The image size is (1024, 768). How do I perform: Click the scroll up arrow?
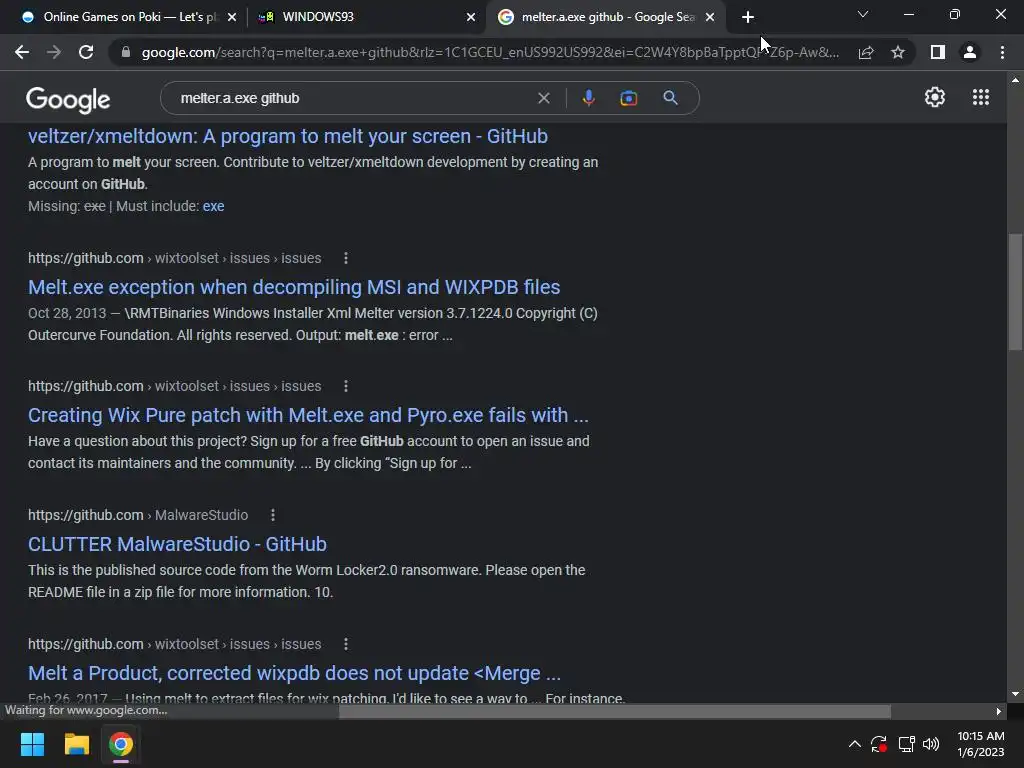click(1015, 80)
